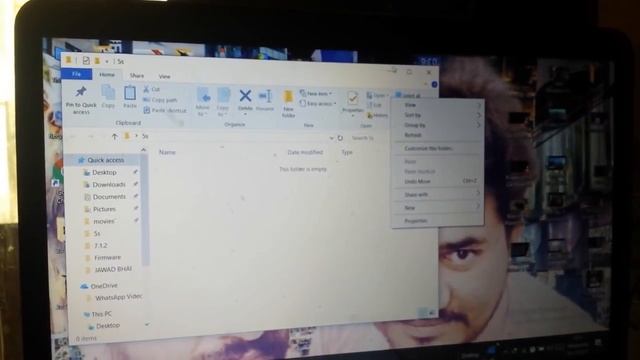Select OneDrive in the navigation pane

(104, 286)
